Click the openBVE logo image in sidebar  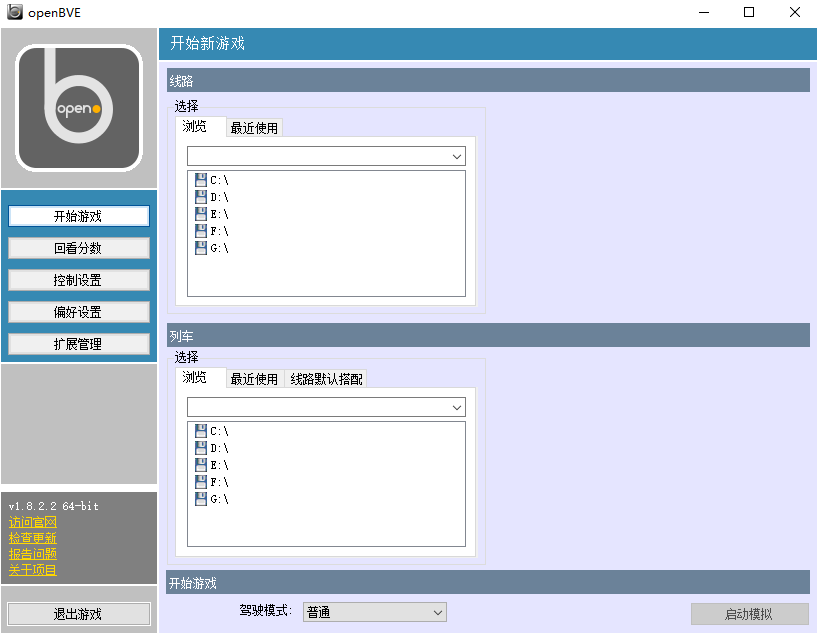(79, 108)
